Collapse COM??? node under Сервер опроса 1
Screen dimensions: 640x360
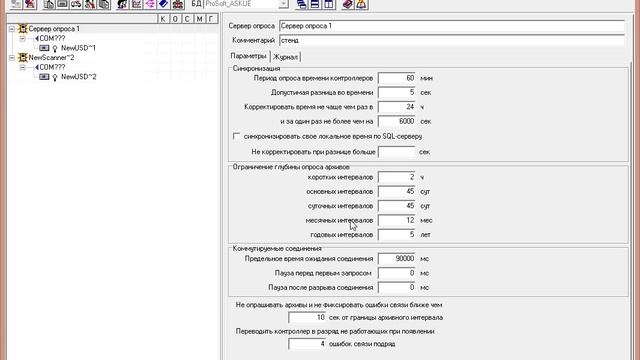[x=22, y=38]
